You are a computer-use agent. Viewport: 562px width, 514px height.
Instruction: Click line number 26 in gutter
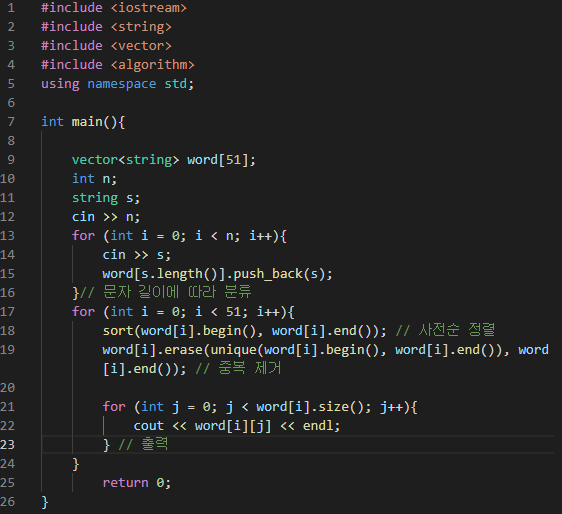(x=8, y=502)
